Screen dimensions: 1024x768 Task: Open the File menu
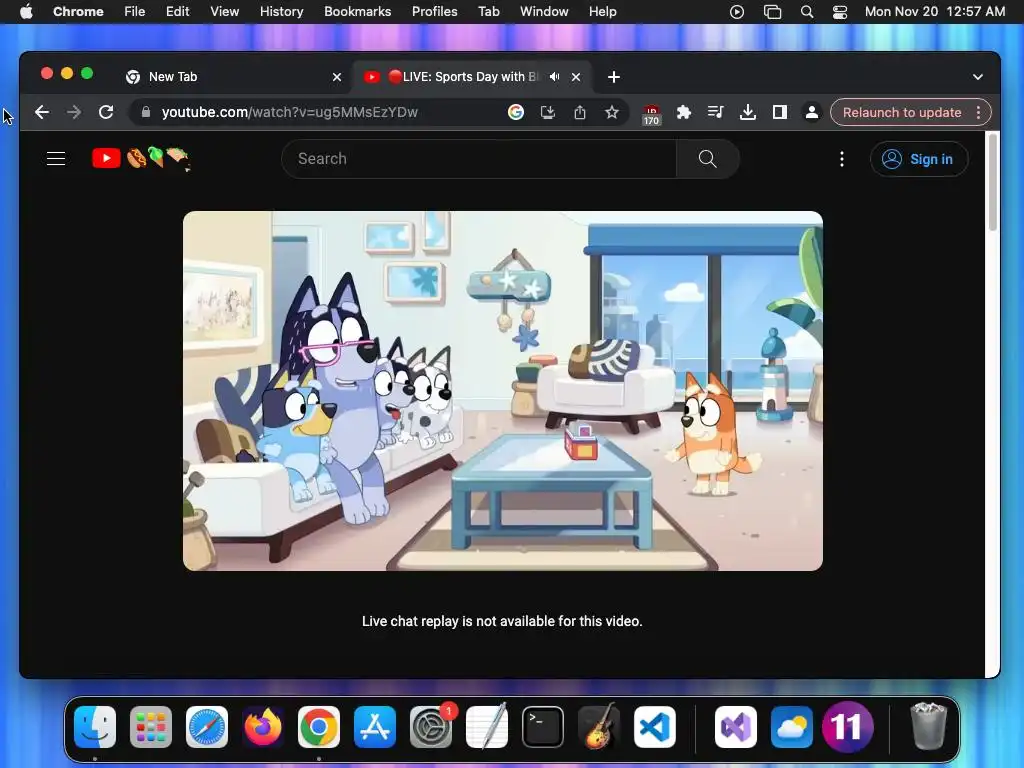pos(135,12)
